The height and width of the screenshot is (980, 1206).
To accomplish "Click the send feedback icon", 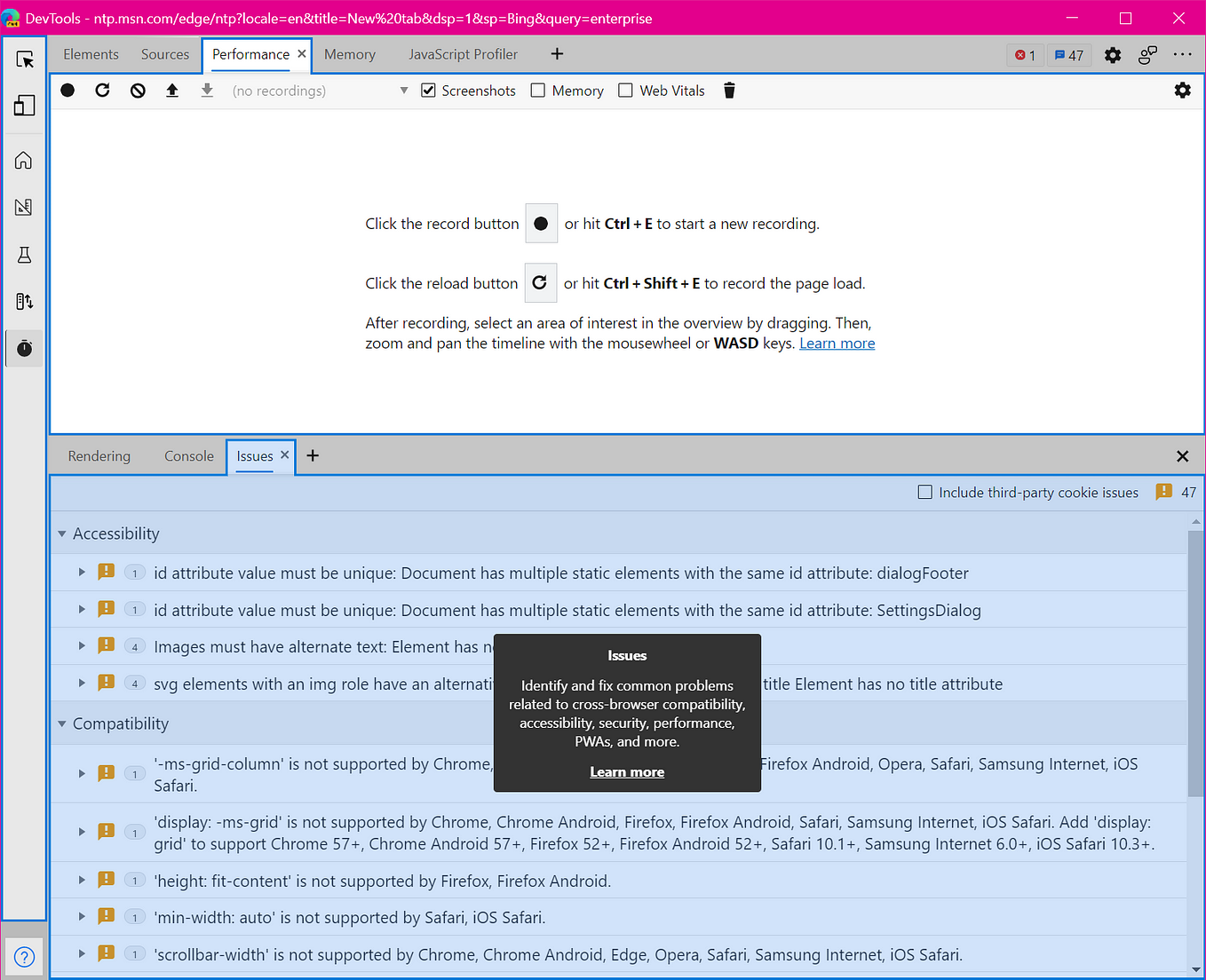I will (1147, 55).
